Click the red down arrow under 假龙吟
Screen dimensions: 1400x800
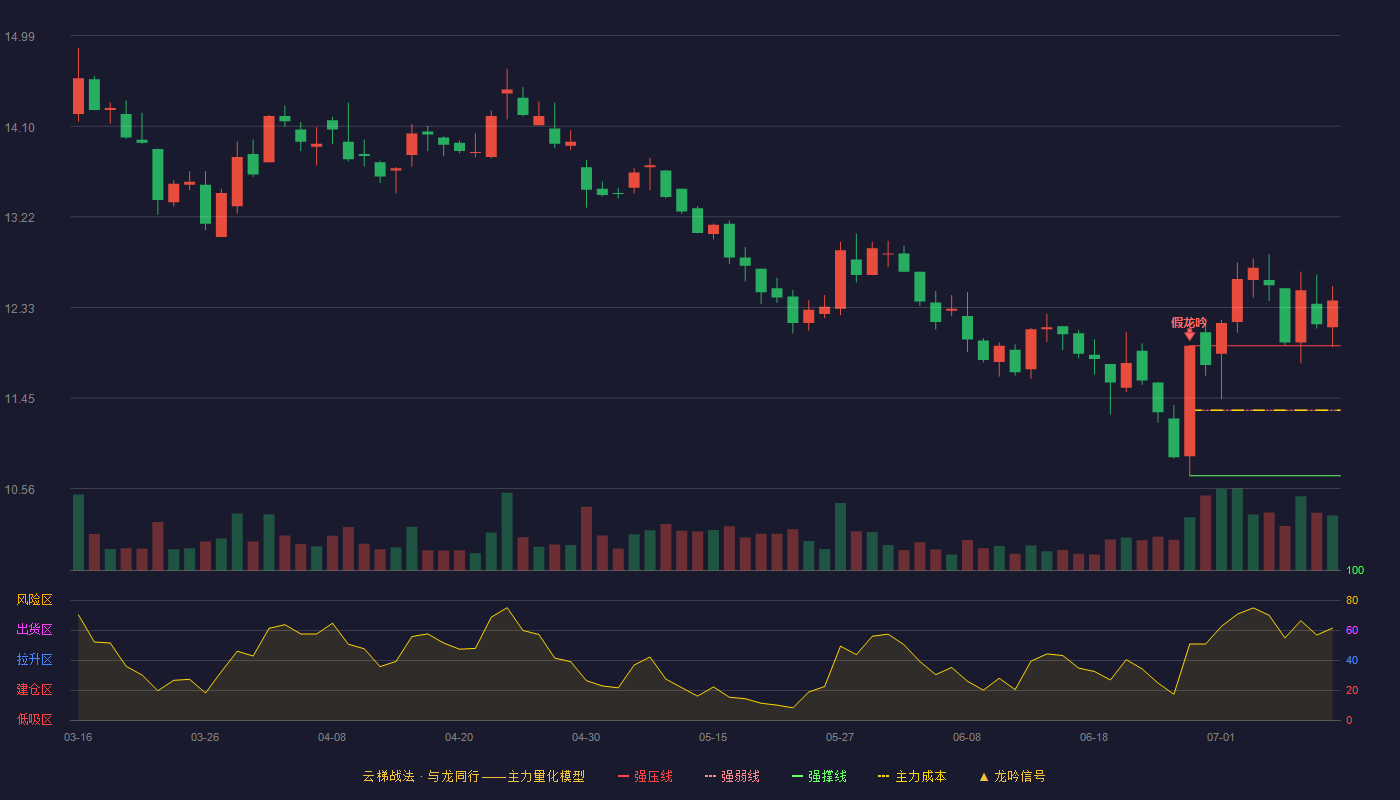pyautogui.click(x=1190, y=335)
